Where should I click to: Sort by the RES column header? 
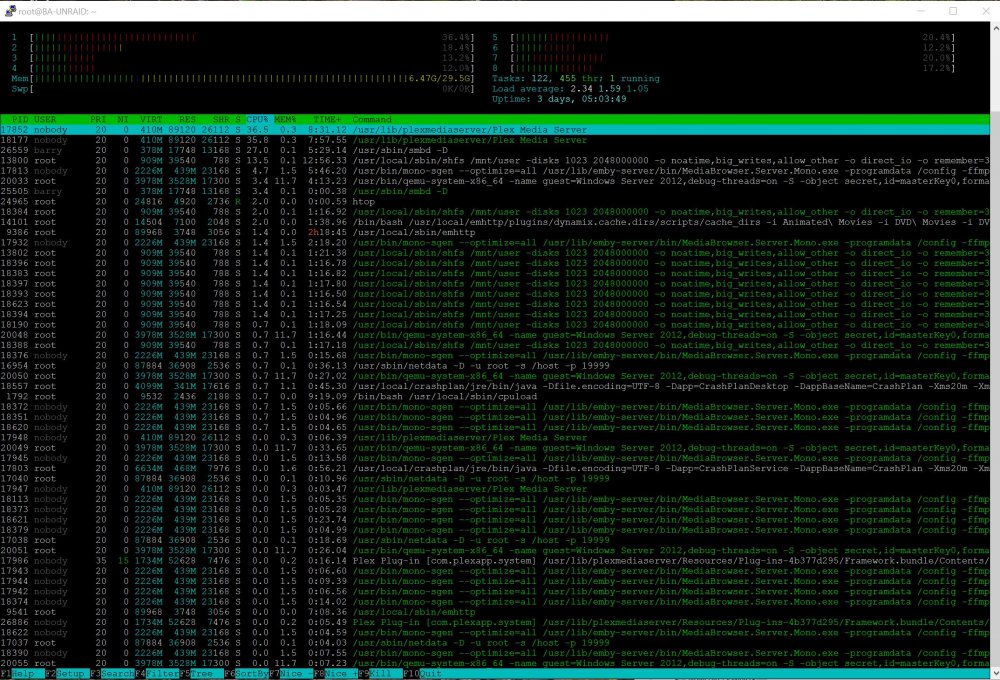[188, 119]
